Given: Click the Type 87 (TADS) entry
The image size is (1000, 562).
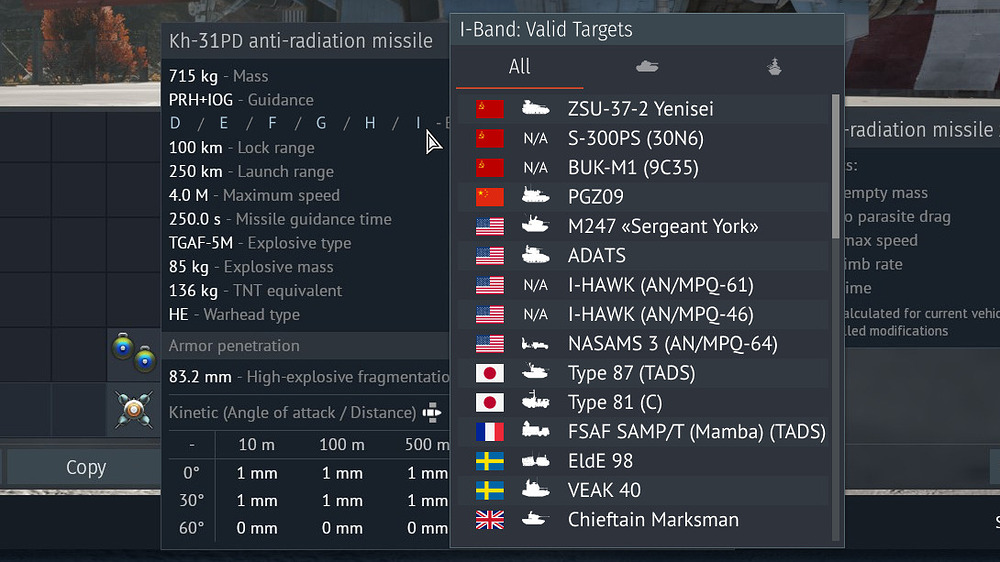Looking at the screenshot, I should [643, 373].
